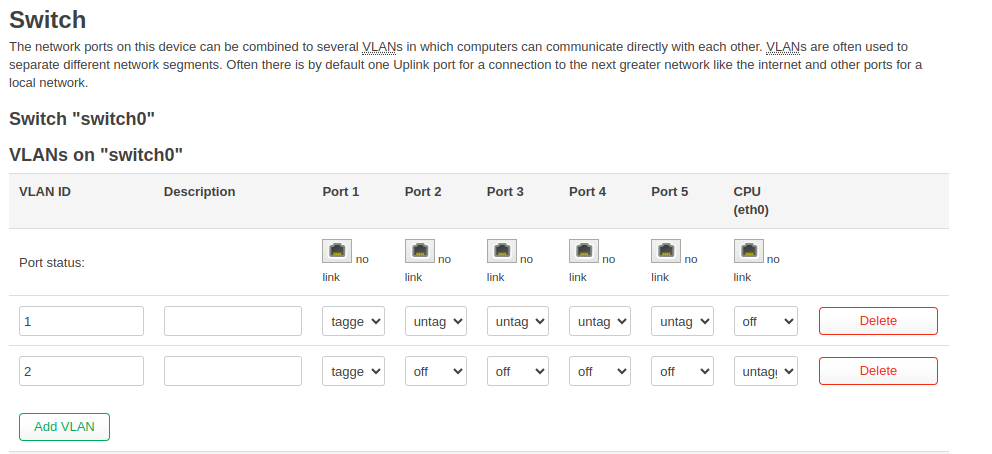Focus the VLAN ID field containing 2

click(82, 371)
